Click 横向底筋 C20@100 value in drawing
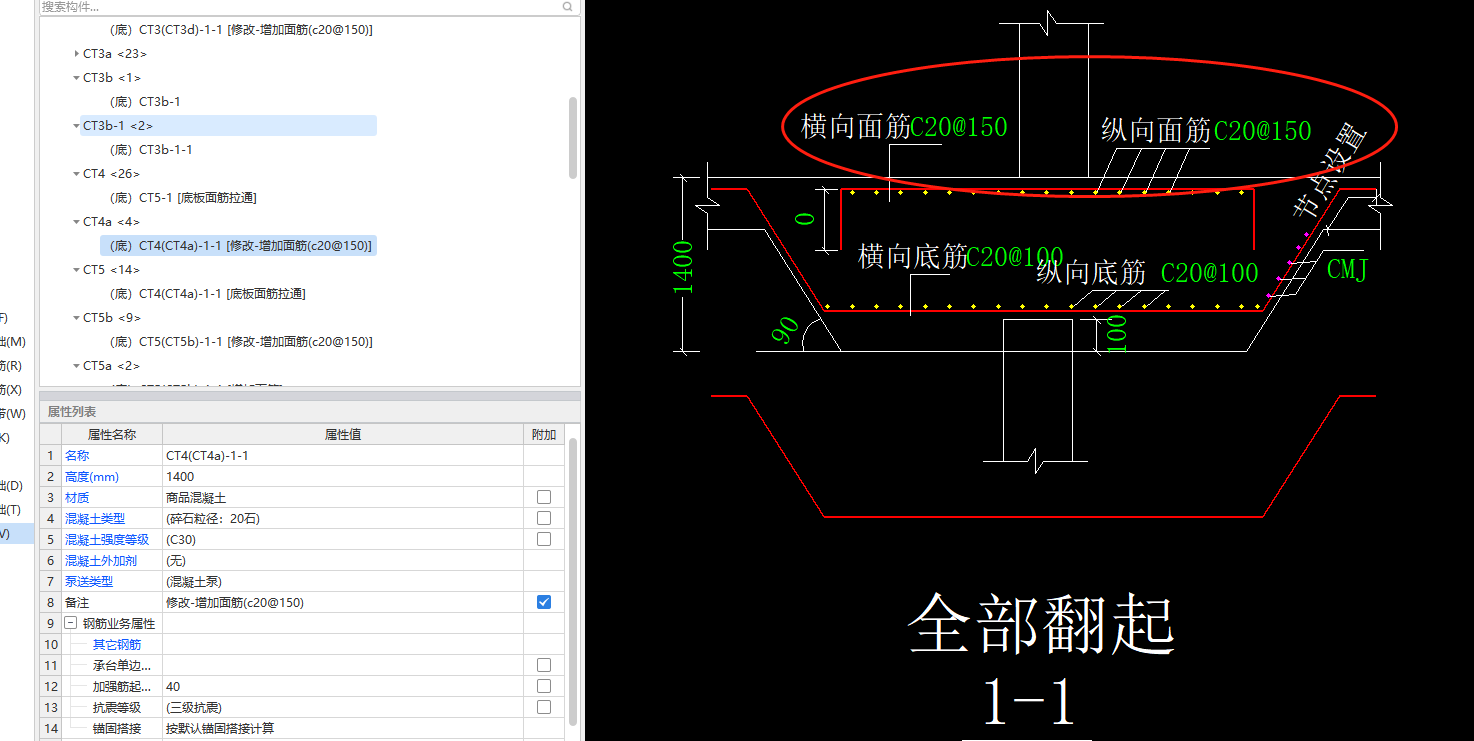Viewport: 1474px width, 741px height. (x=1015, y=257)
